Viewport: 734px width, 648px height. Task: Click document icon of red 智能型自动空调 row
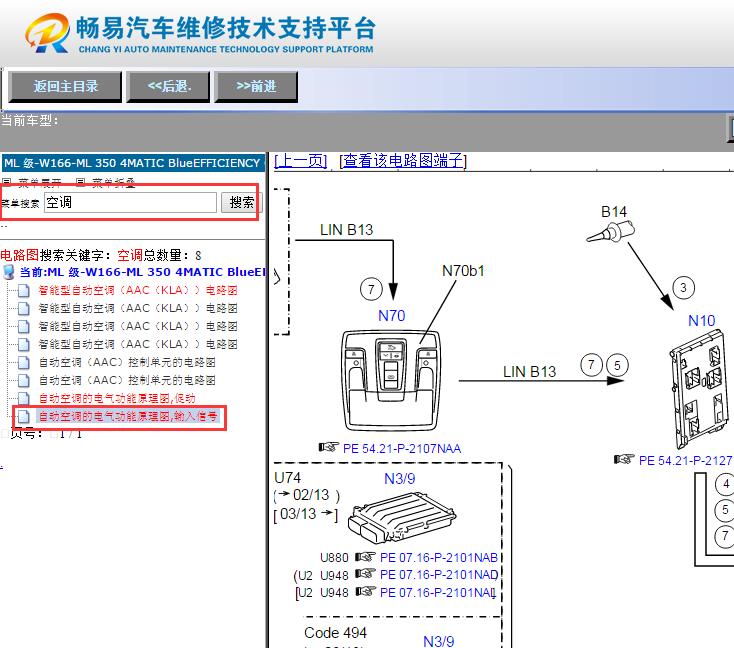(23, 290)
